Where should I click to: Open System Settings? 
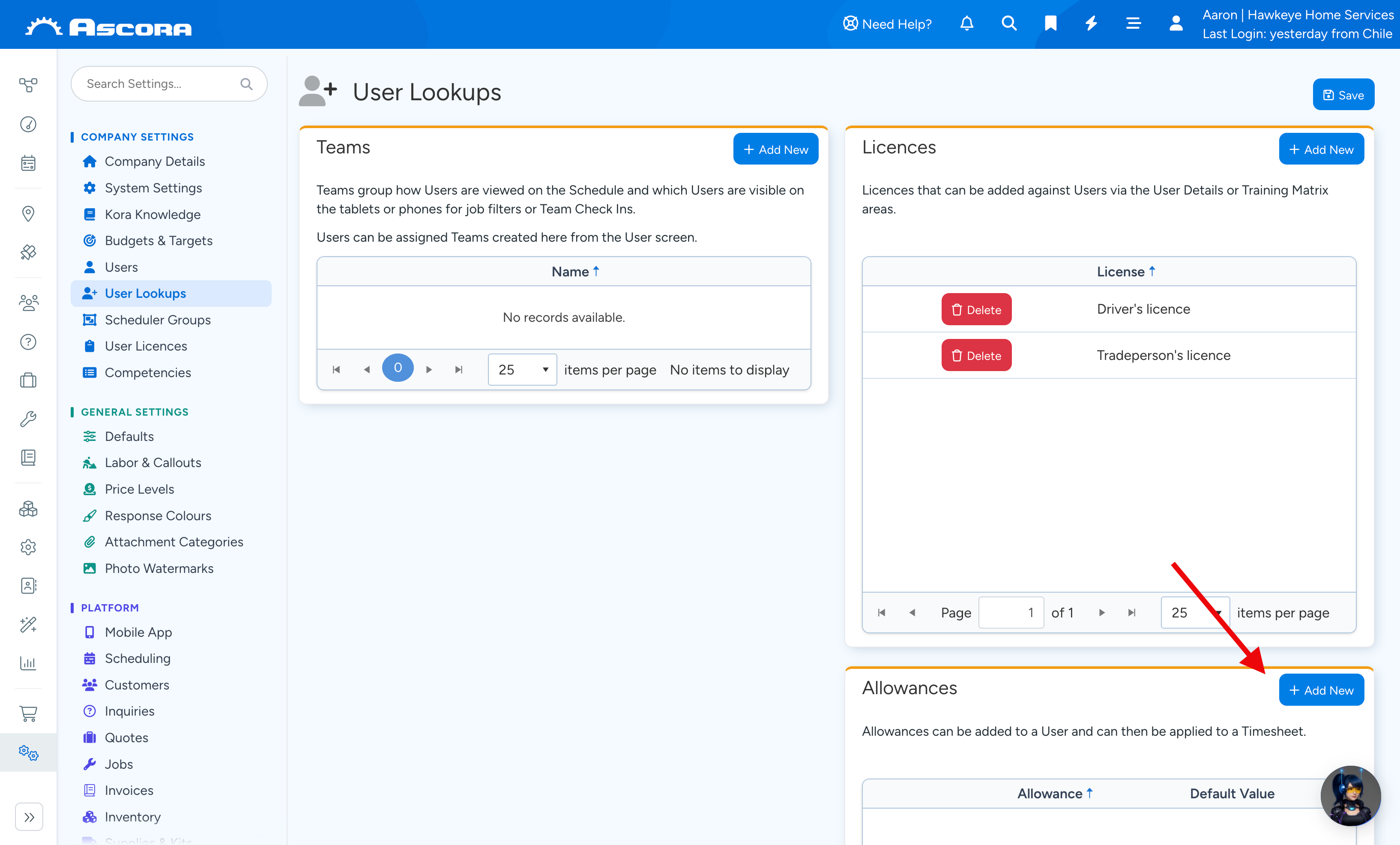point(153,188)
